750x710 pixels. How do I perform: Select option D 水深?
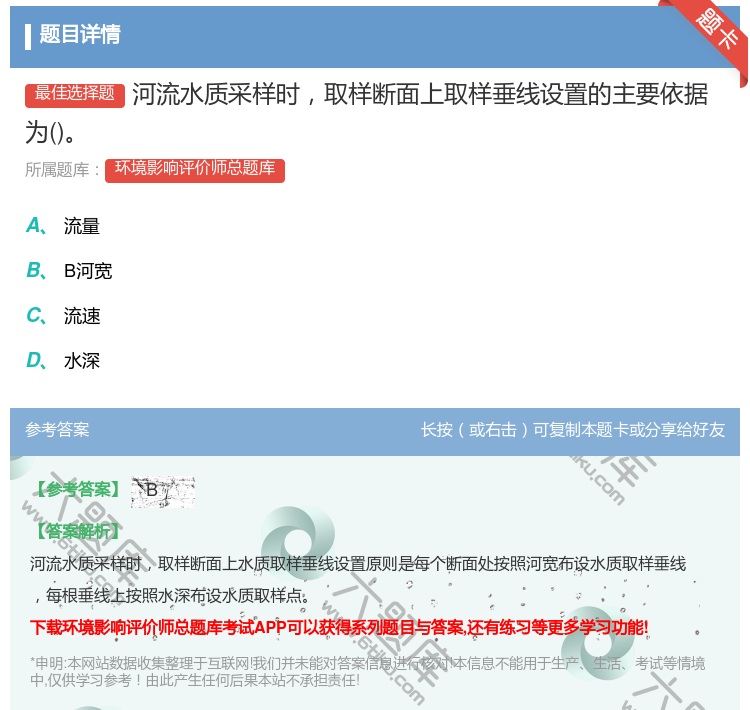tap(63, 361)
